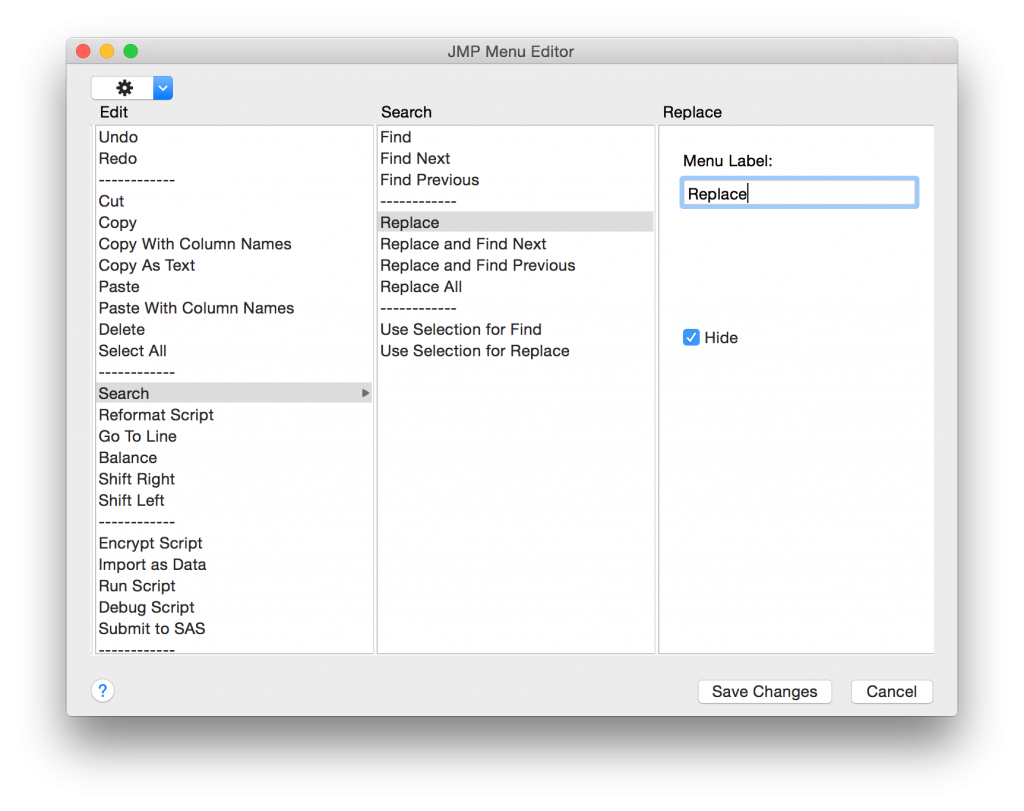Select Replace and Find Previous item
Screen dimensions: 1024x811
click(477, 266)
